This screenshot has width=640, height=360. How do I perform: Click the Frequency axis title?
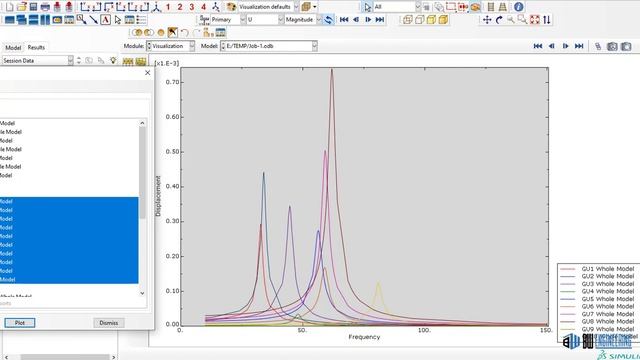tap(364, 337)
